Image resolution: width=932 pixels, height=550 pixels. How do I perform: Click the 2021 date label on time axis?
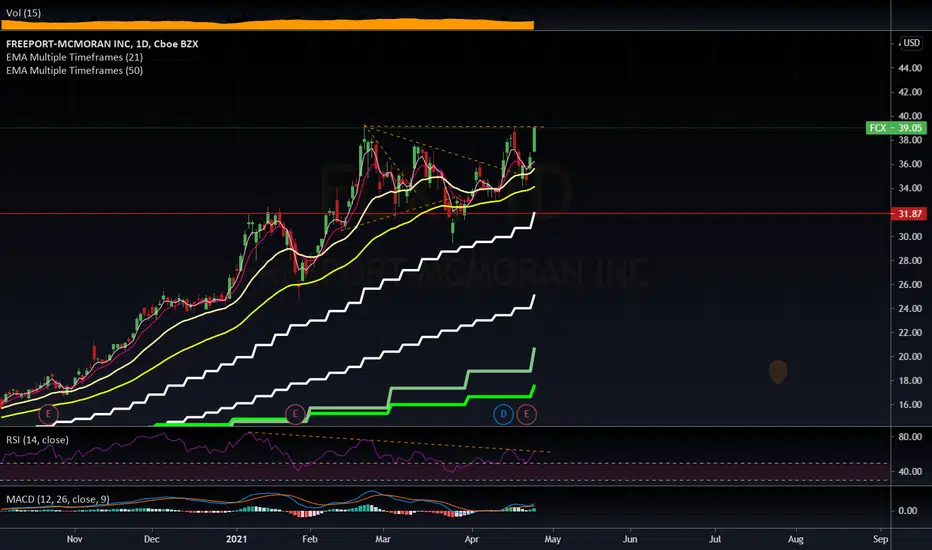click(x=237, y=539)
